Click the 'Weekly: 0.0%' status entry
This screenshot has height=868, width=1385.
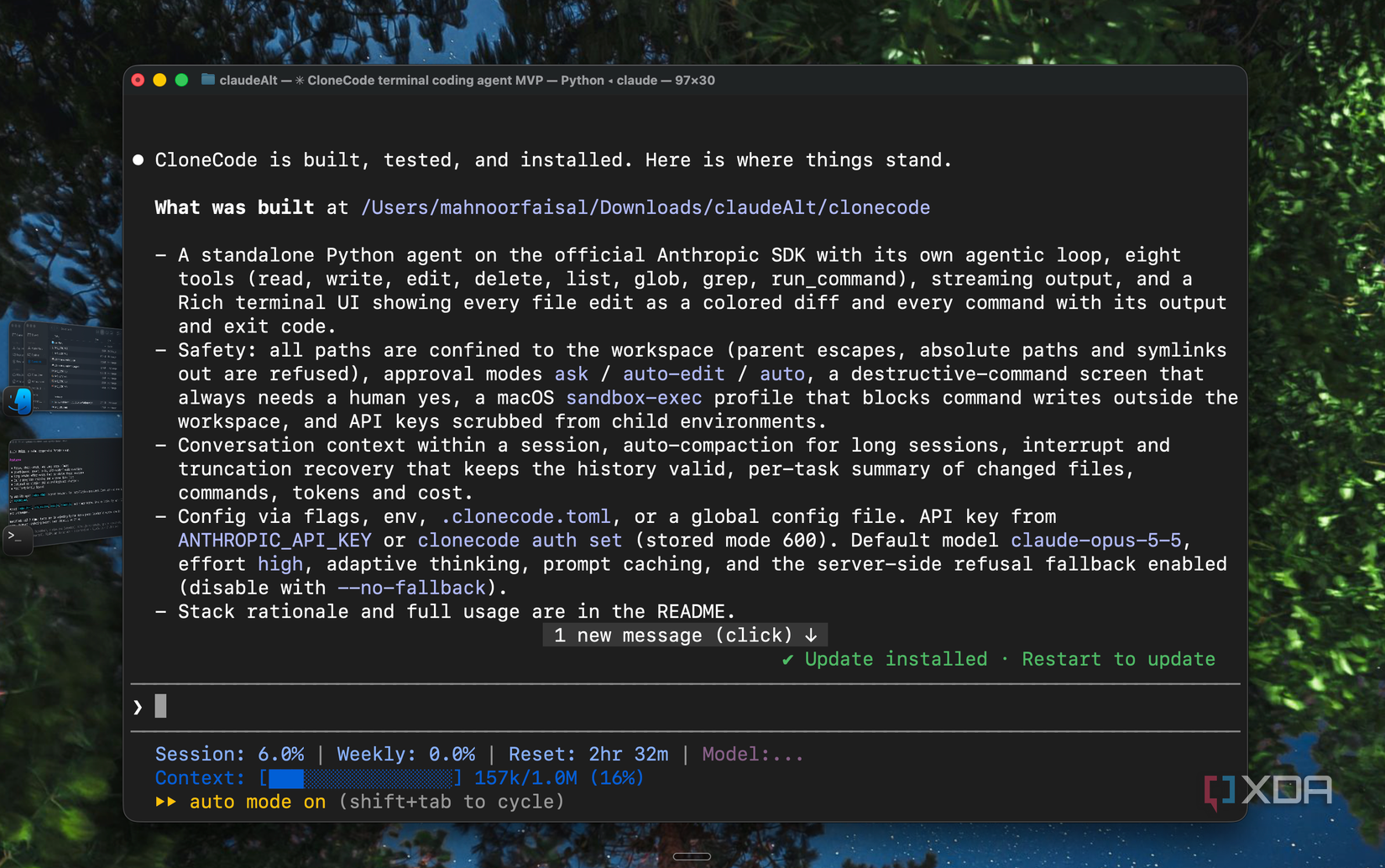click(406, 754)
